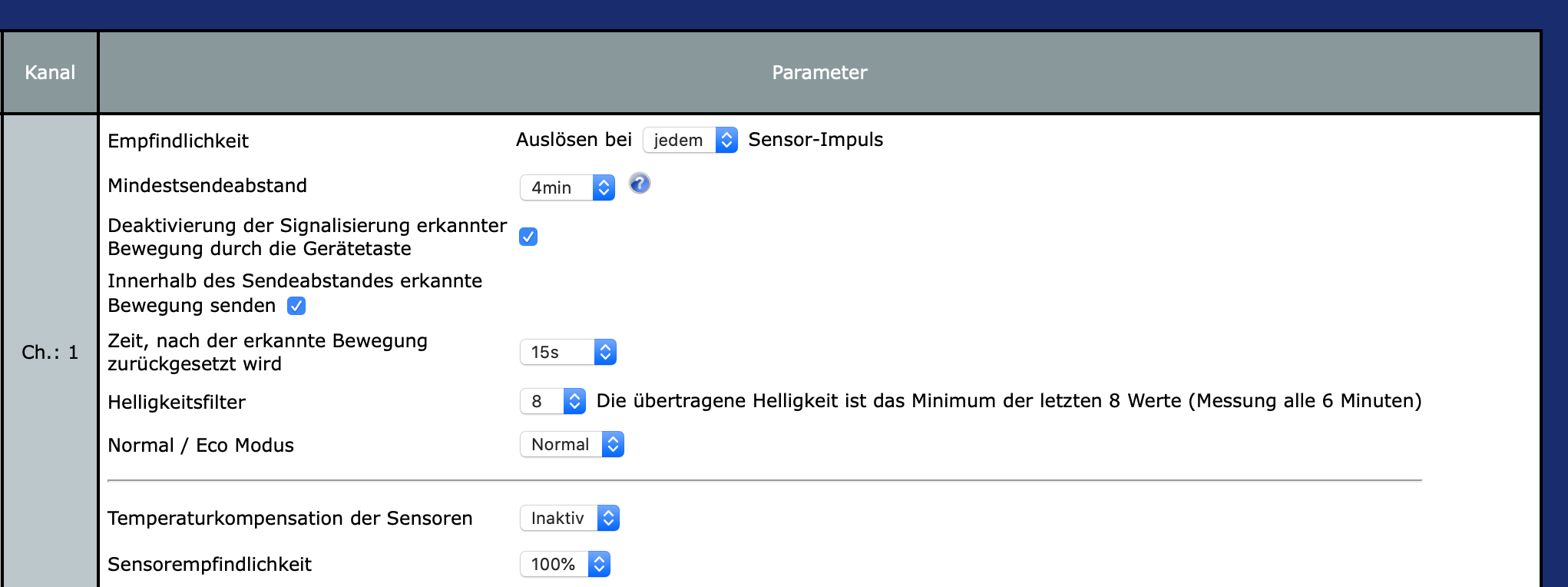The height and width of the screenshot is (587, 1568).
Task: Expand the Mindestsendeabstand '4min' dropdown
Action: tap(567, 187)
